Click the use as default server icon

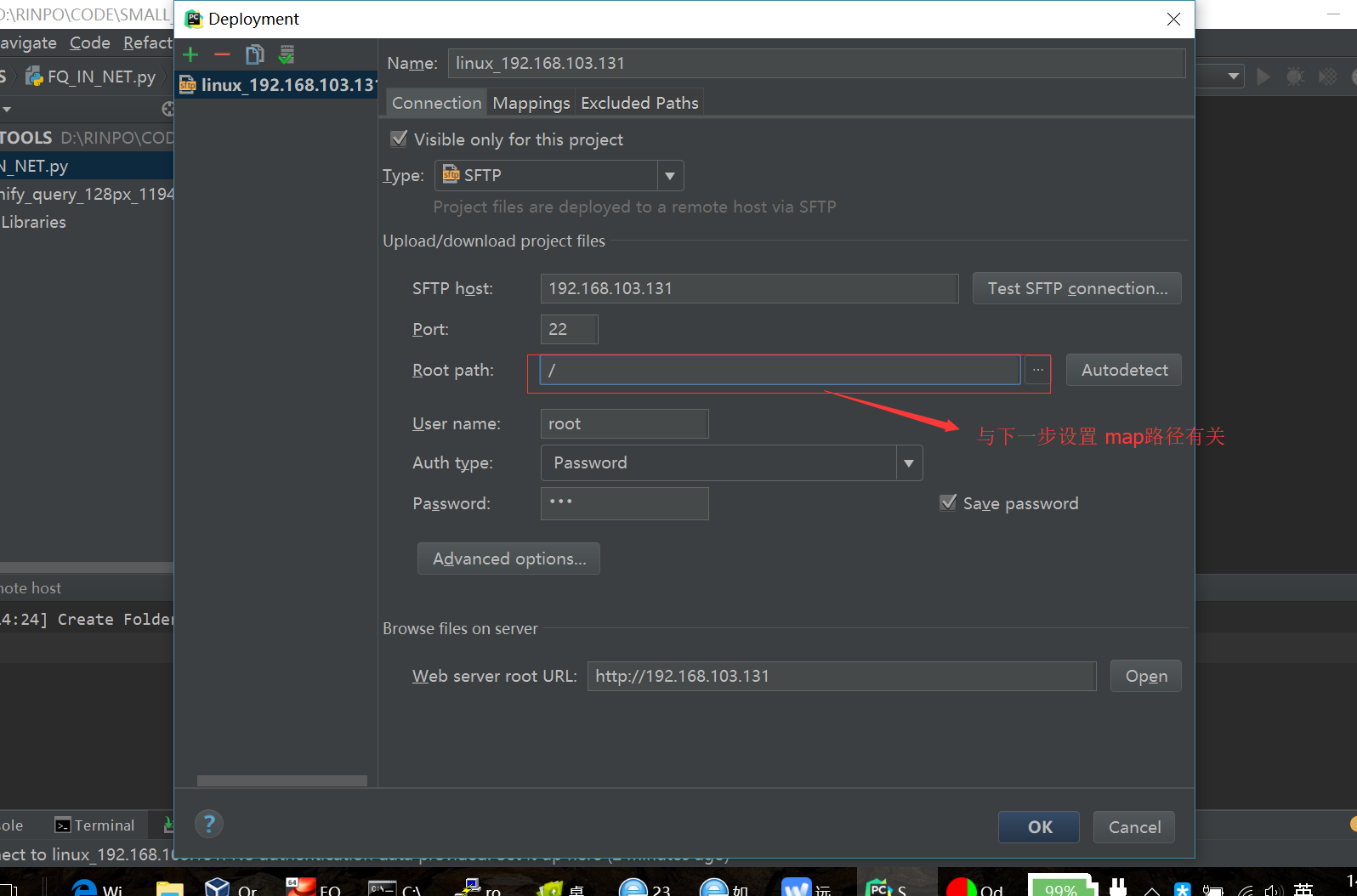tap(287, 55)
